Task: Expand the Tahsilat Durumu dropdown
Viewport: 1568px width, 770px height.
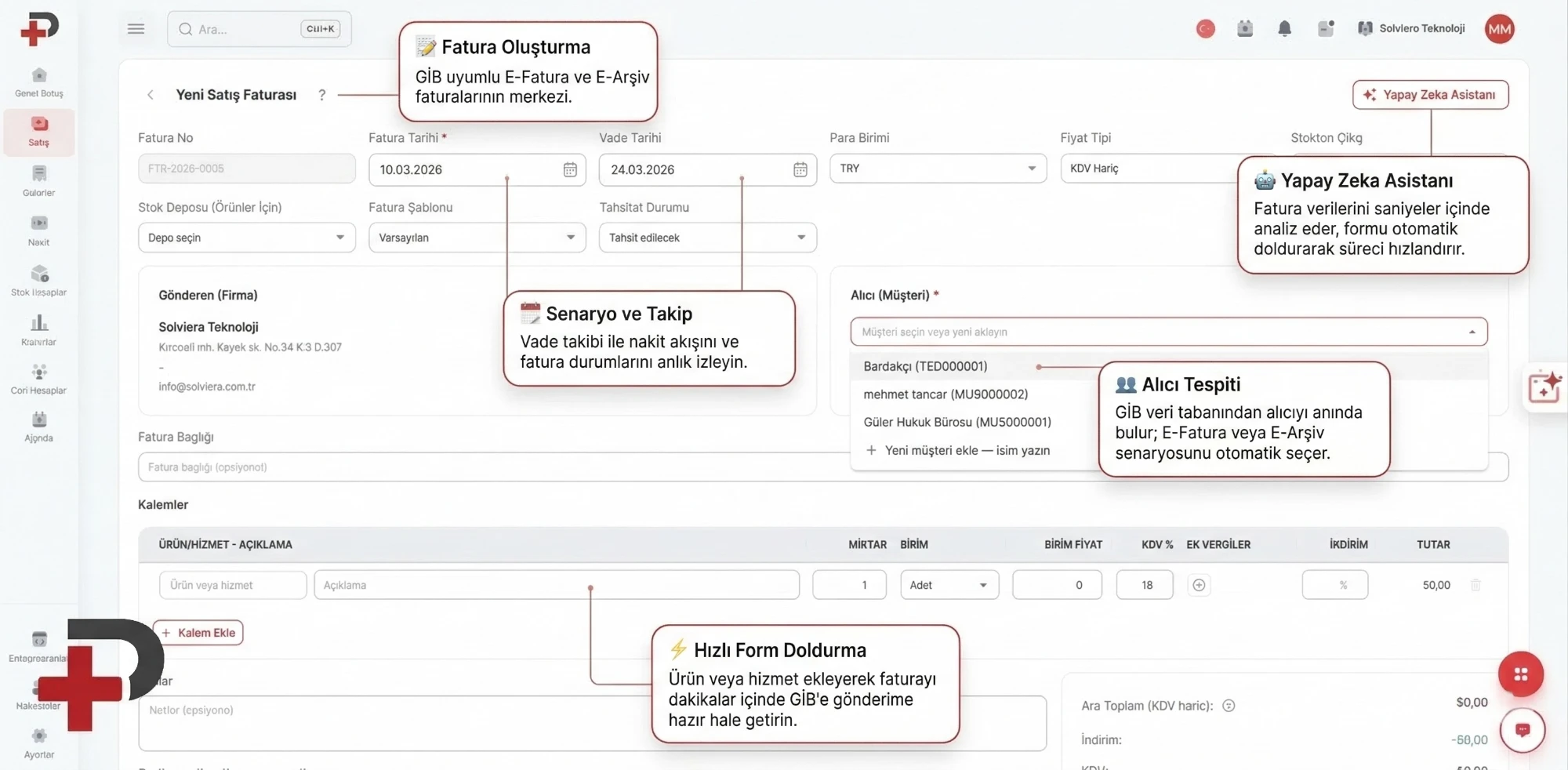Action: pos(707,238)
